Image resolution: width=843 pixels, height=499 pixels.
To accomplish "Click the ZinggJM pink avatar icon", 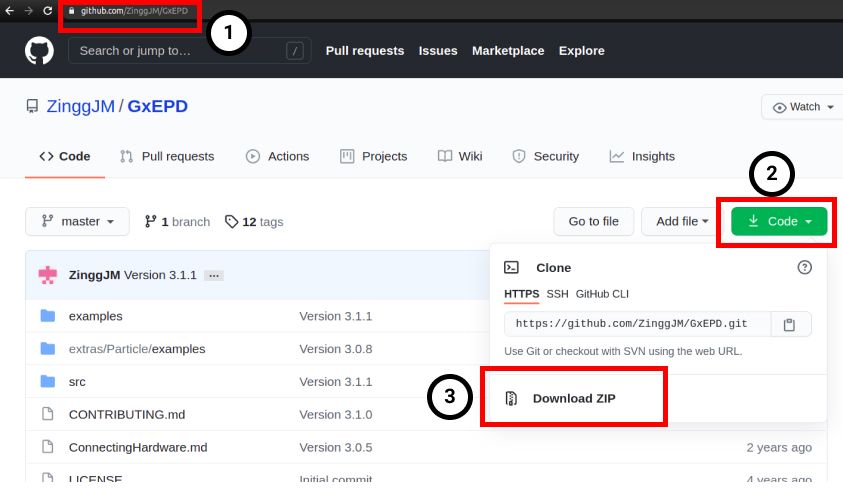I will (48, 275).
